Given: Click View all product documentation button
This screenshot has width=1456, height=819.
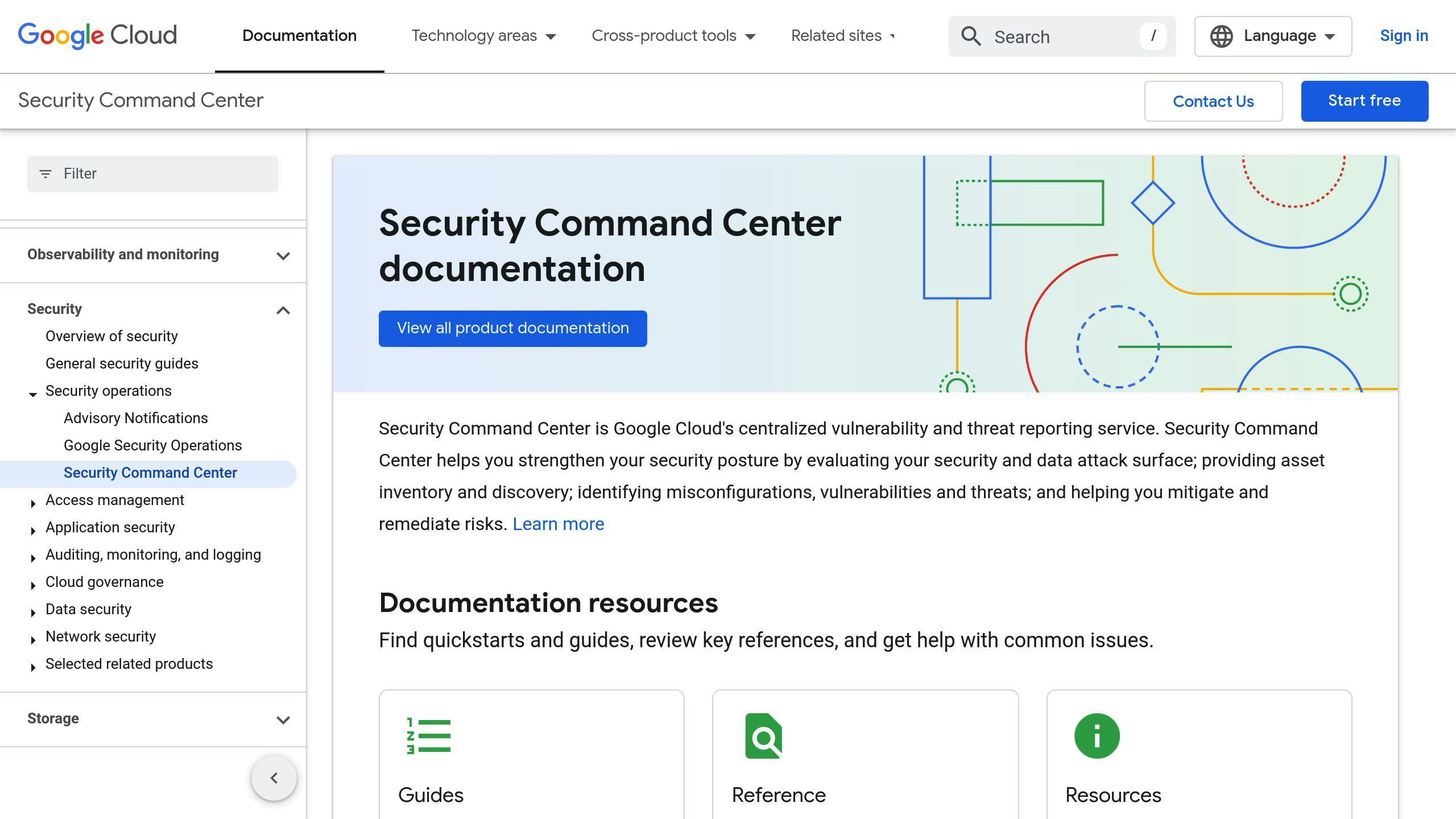Looking at the screenshot, I should click(512, 328).
